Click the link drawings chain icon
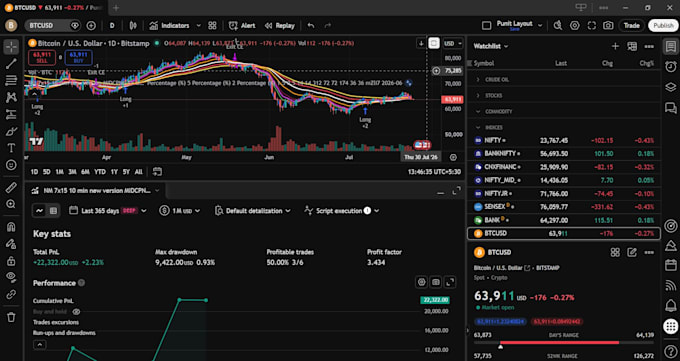680x361 pixels. coord(11,295)
